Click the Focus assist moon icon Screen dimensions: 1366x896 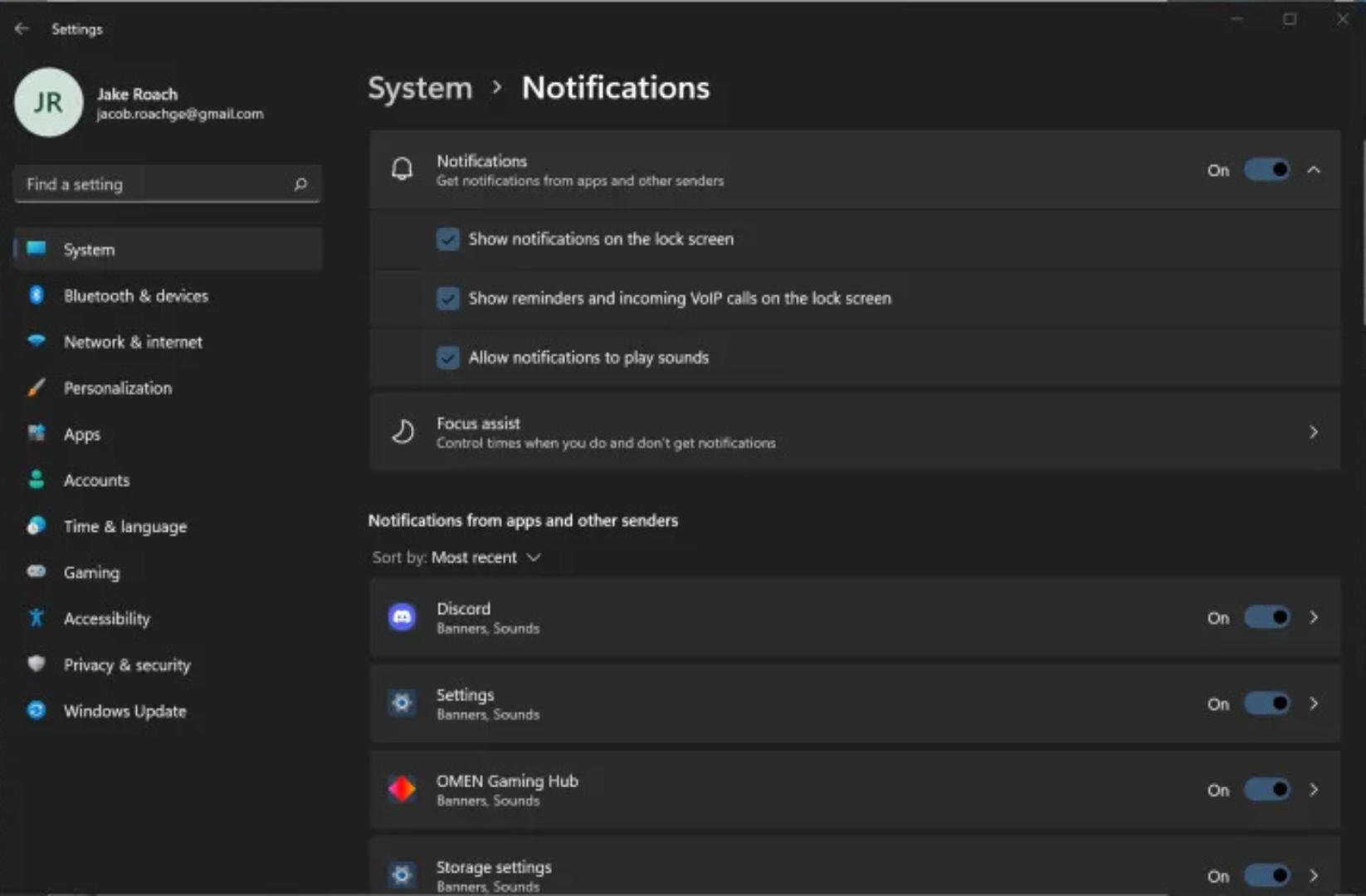point(402,431)
